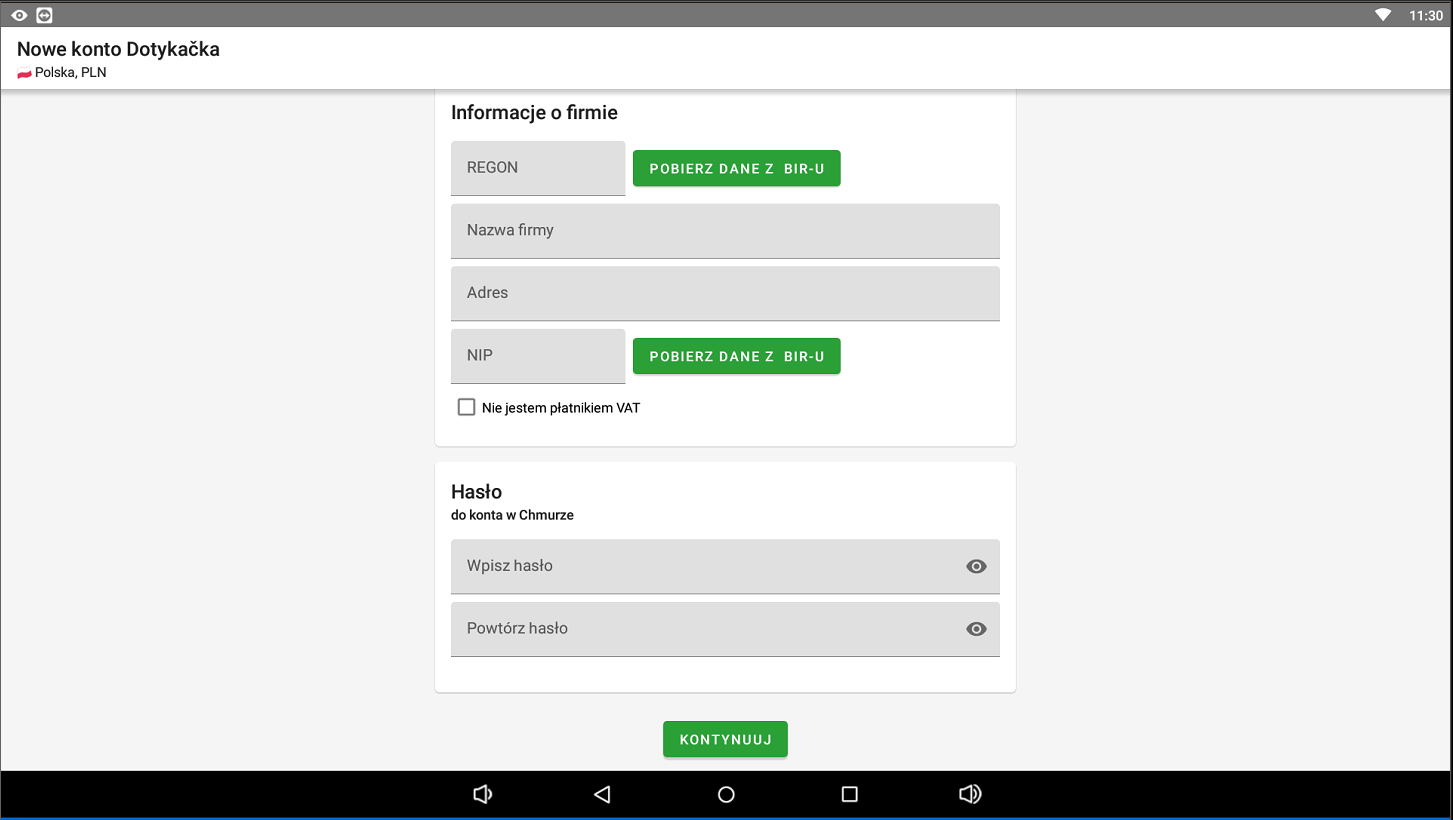Tap the TeamViewer icon in status bar
The height and width of the screenshot is (820, 1453).
tap(44, 15)
